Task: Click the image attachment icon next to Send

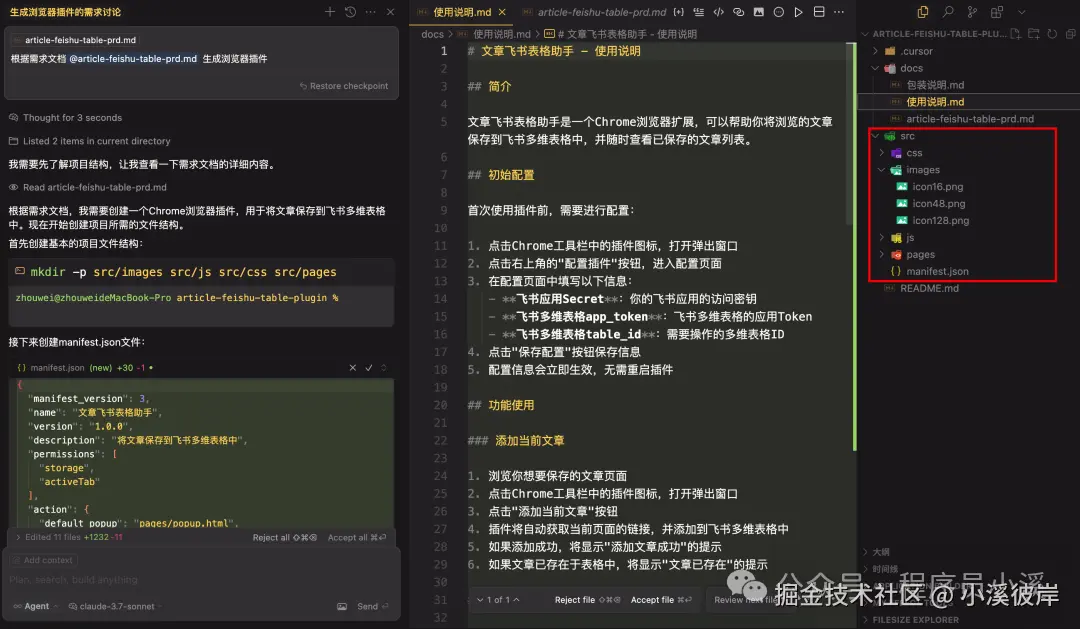Action: pos(341,606)
